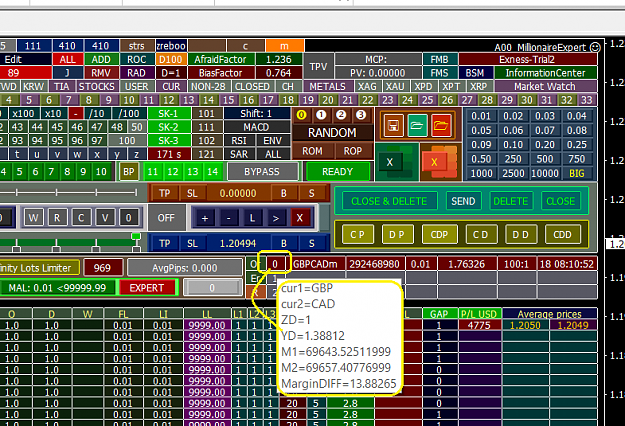The image size is (625, 426).
Task: Click the green slider handle
Action: 136,236
